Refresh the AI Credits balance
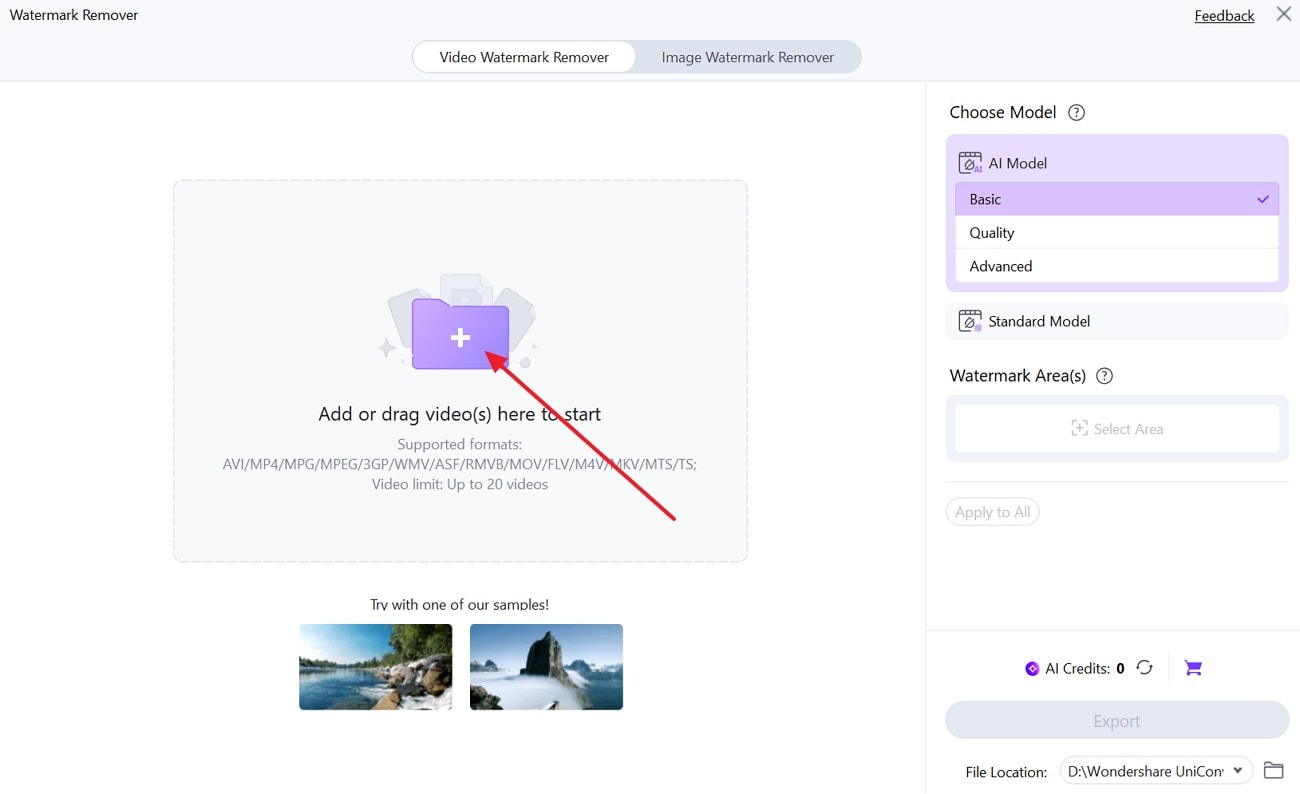 tap(1144, 667)
